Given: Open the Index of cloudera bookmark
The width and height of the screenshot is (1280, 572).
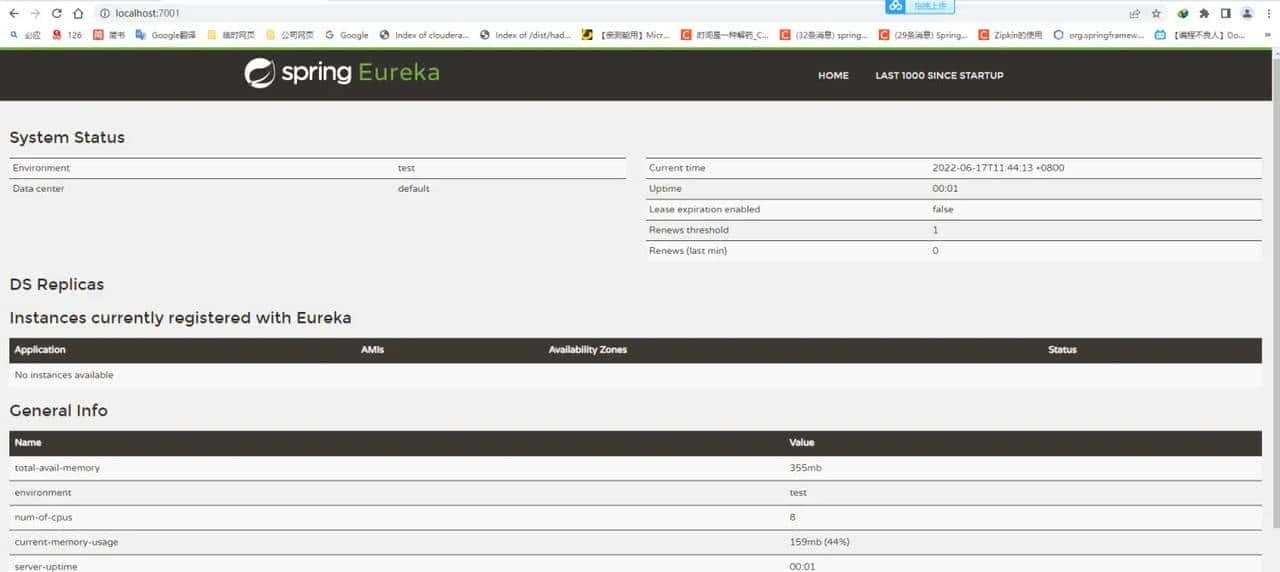Looking at the screenshot, I should pyautogui.click(x=424, y=35).
